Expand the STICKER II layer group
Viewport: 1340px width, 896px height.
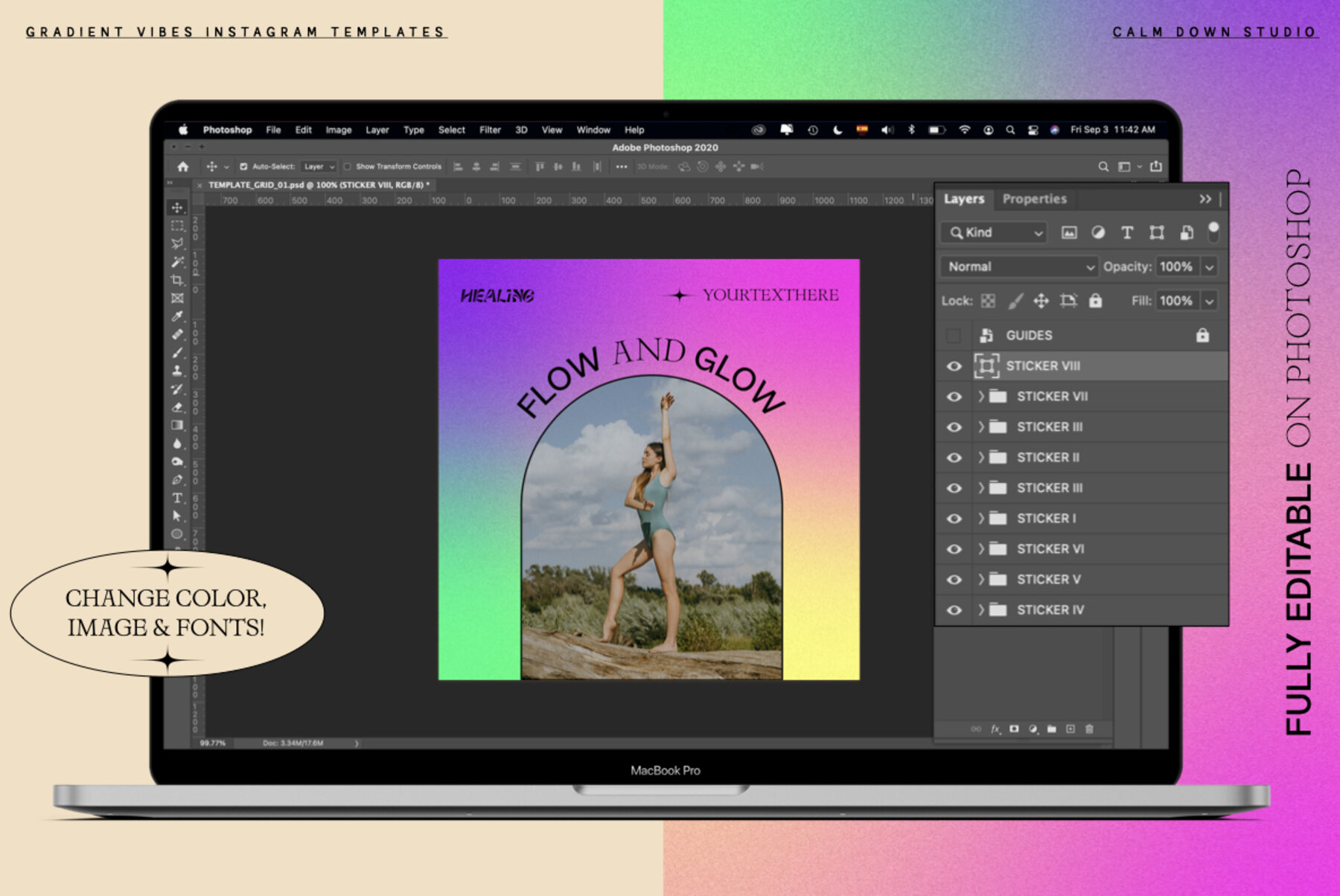click(981, 458)
